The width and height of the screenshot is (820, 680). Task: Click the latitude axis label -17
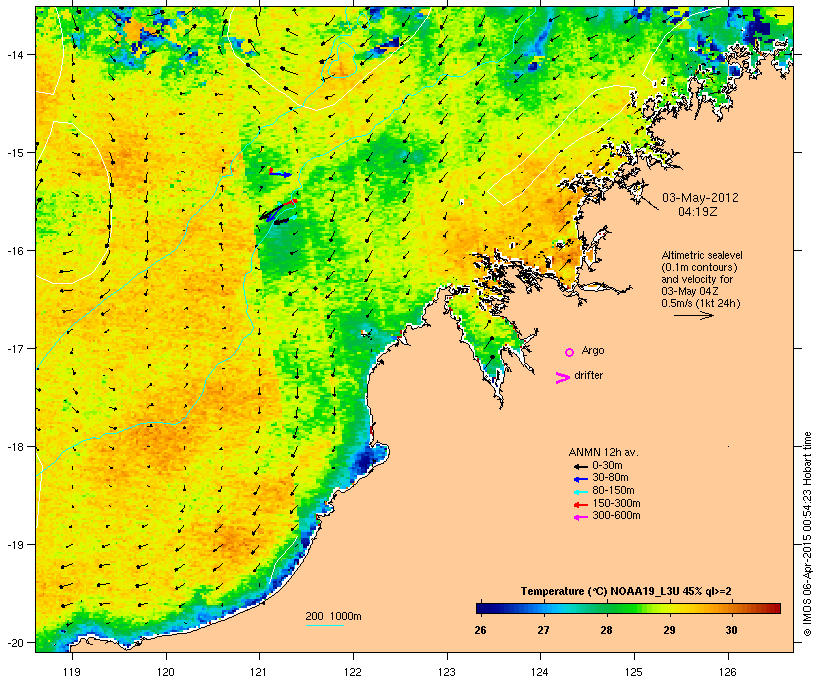click(x=13, y=348)
